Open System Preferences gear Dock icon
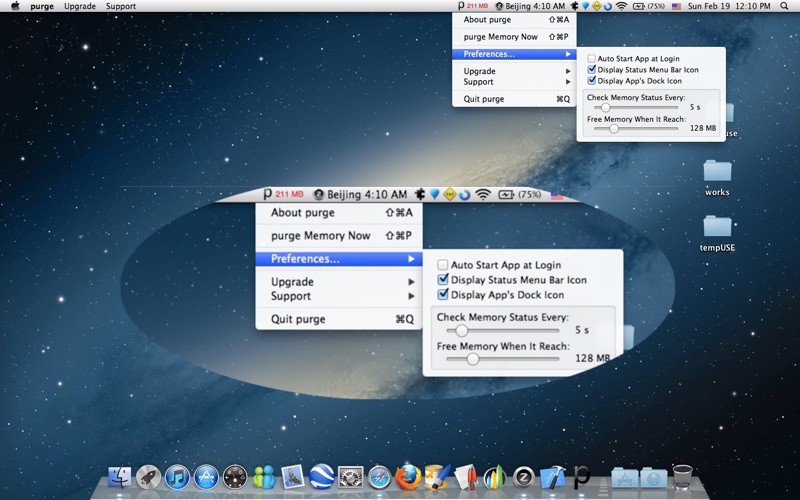 tap(351, 478)
